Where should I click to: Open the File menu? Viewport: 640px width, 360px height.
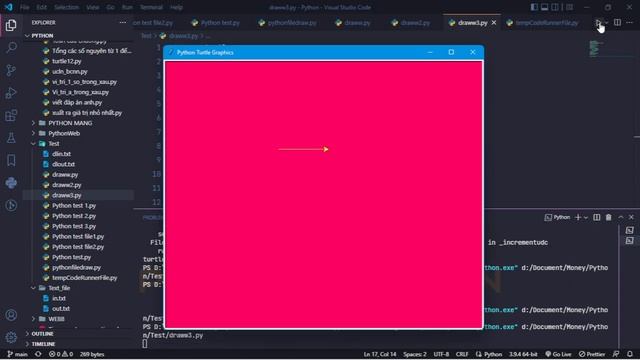tap(24, 7)
